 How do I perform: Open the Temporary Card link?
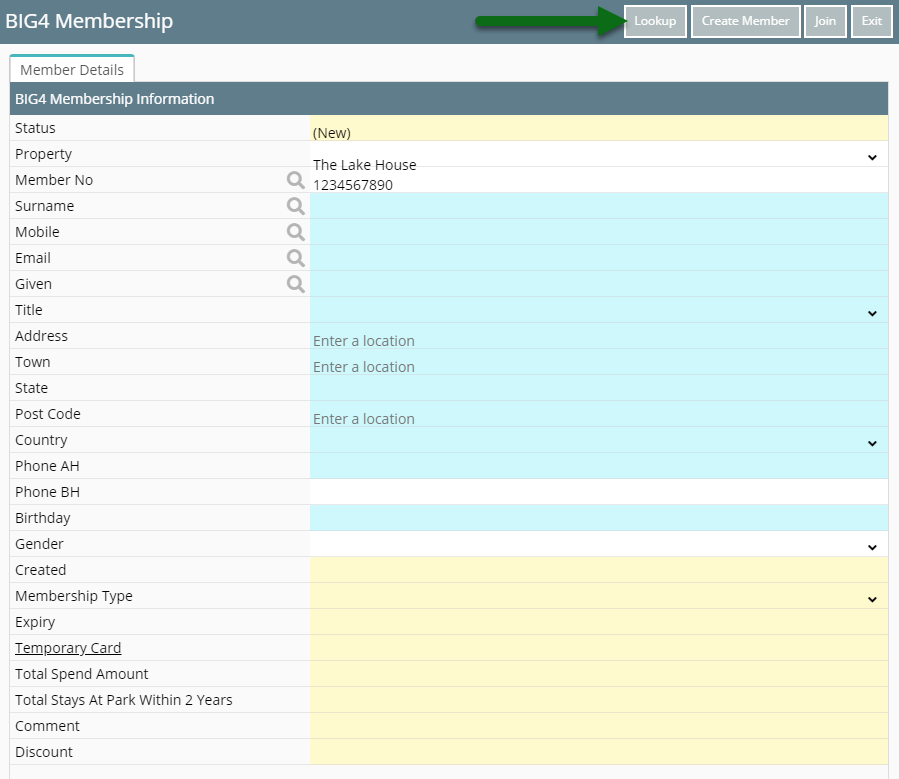[x=68, y=648]
